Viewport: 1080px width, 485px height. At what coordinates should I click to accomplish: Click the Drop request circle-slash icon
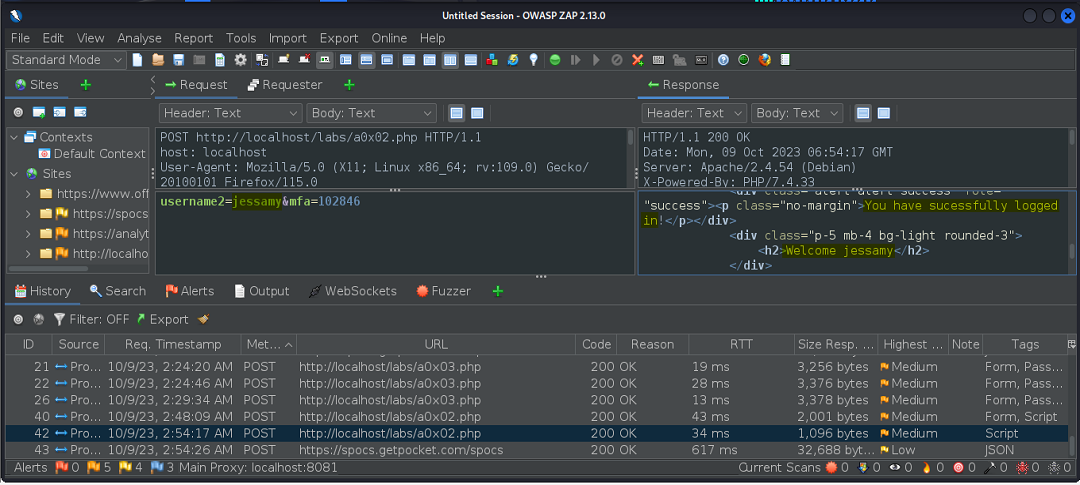[x=617, y=60]
